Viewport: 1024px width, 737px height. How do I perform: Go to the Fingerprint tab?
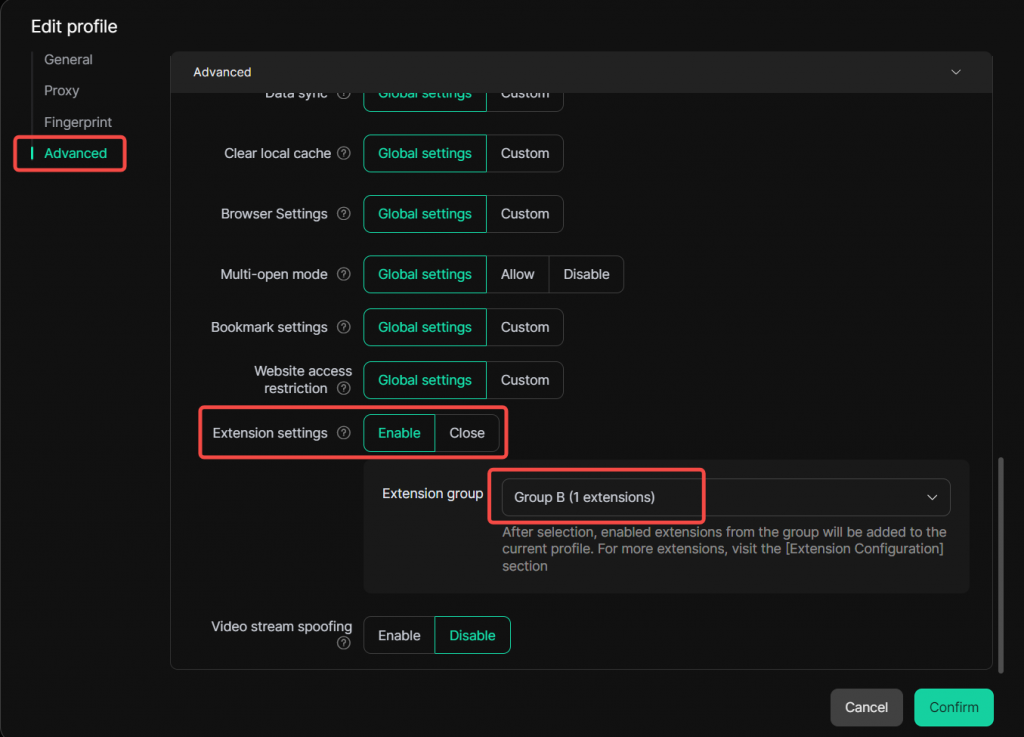[78, 122]
